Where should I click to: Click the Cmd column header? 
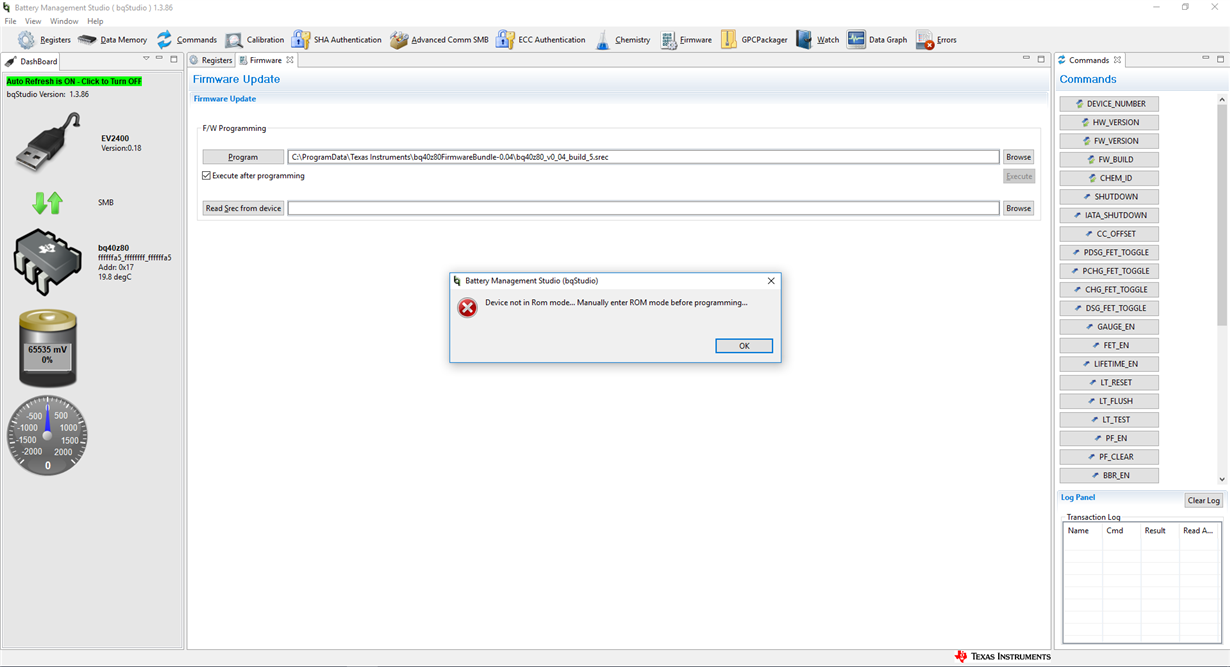[1121, 531]
